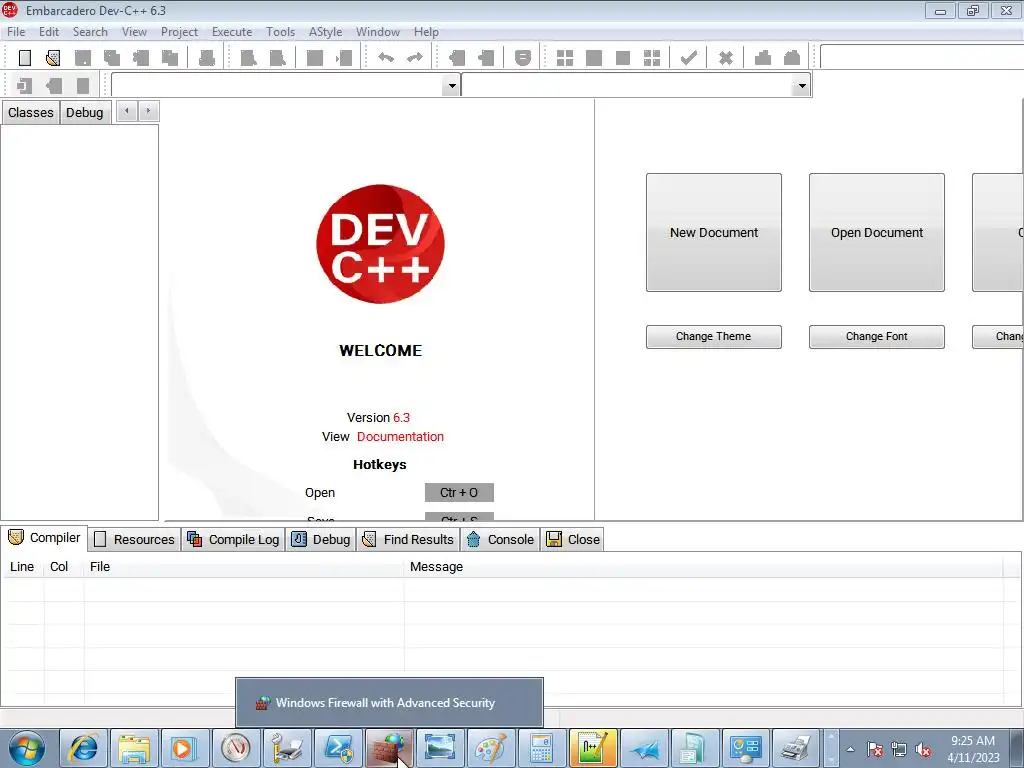
Task: Click the Ctr + O hotkey button
Action: [459, 492]
